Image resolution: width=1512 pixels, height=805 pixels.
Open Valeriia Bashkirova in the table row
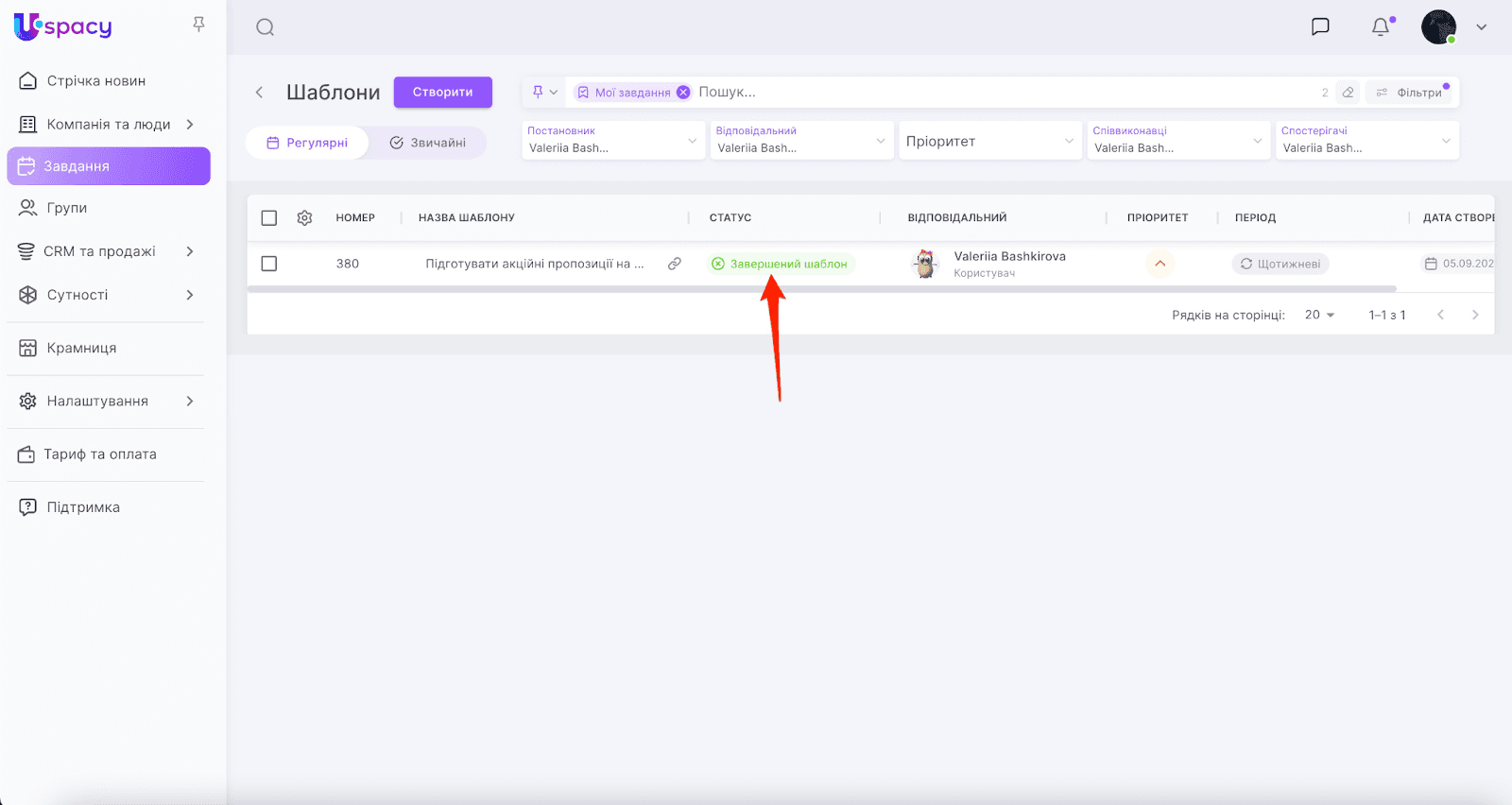(x=1010, y=256)
